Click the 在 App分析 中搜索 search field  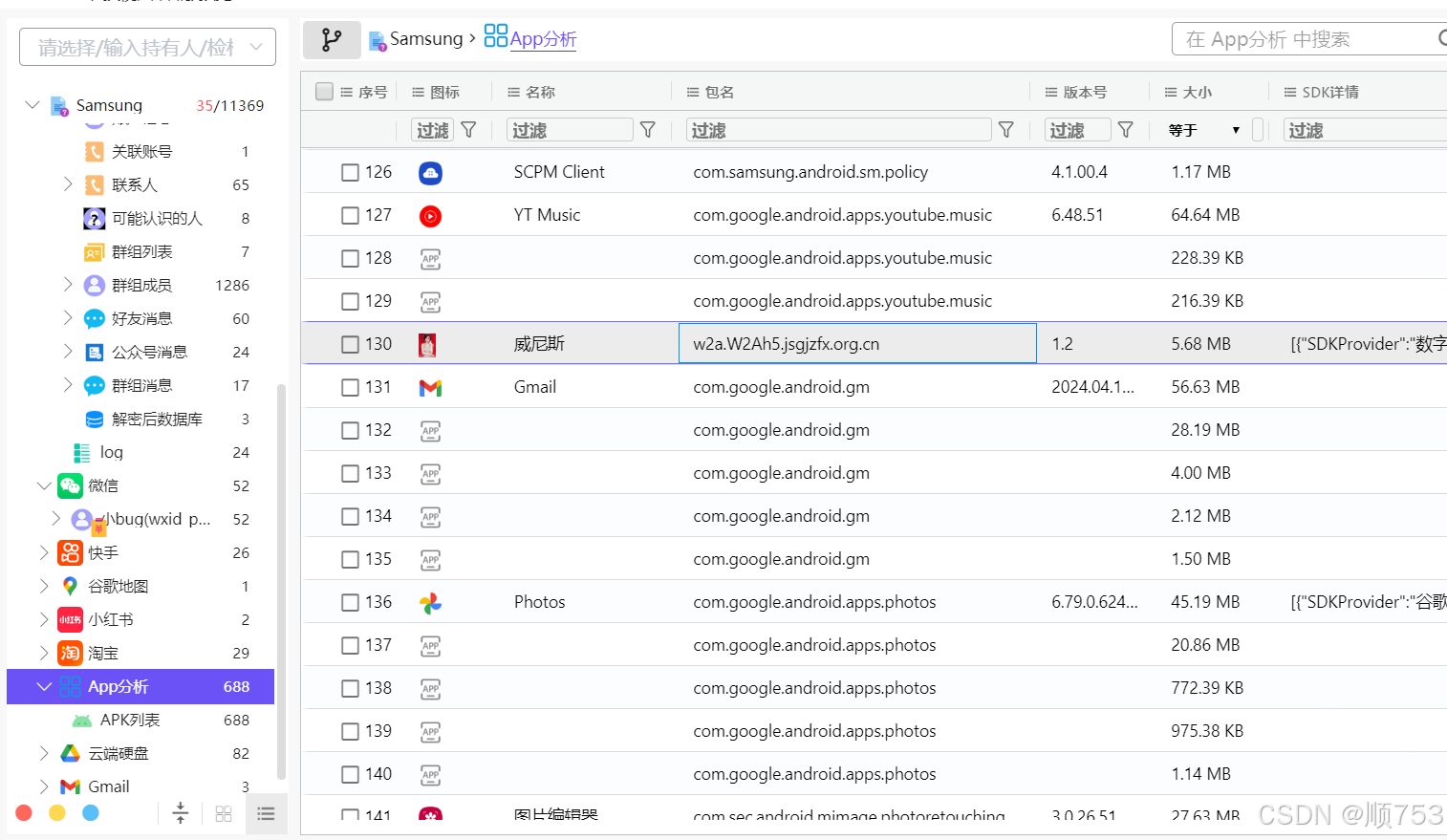click(x=1309, y=39)
